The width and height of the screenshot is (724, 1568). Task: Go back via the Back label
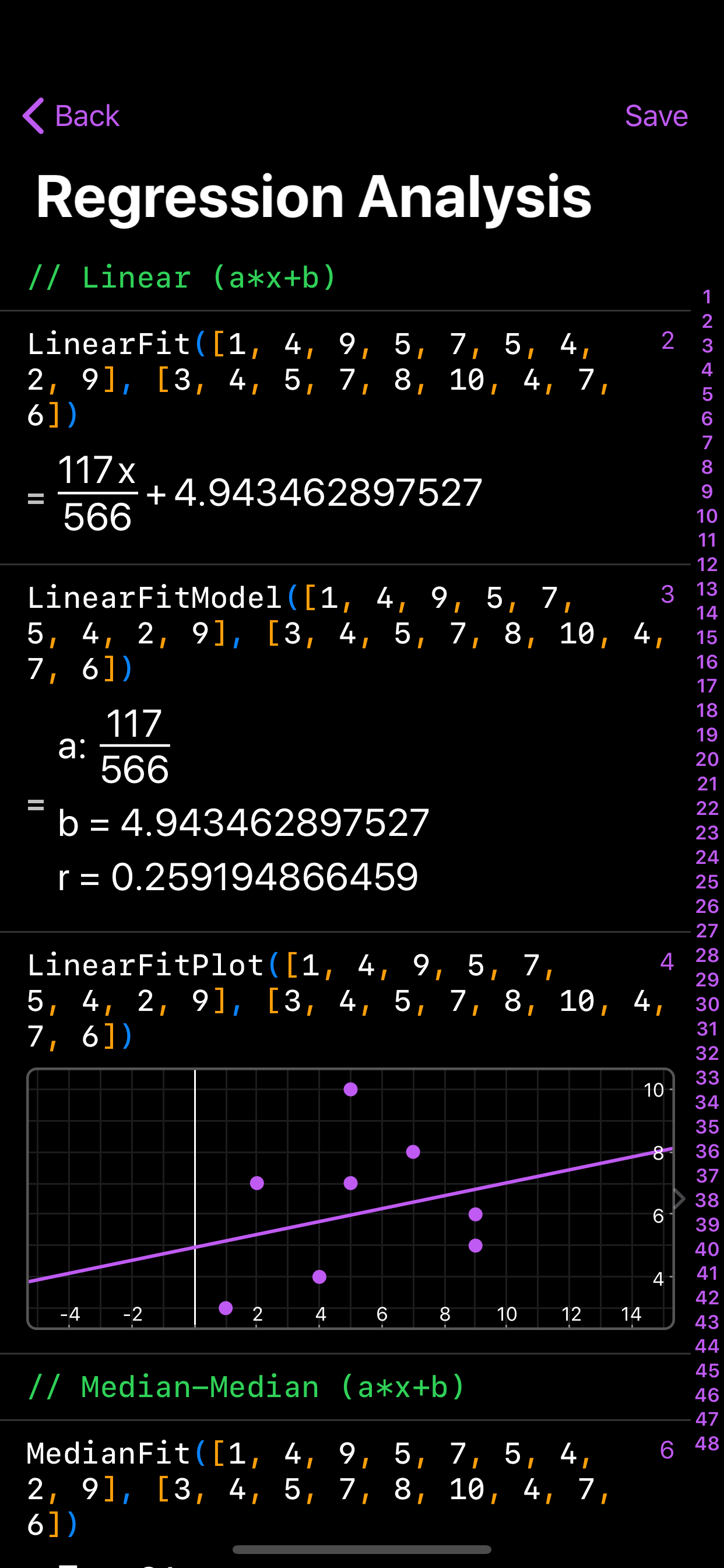87,116
